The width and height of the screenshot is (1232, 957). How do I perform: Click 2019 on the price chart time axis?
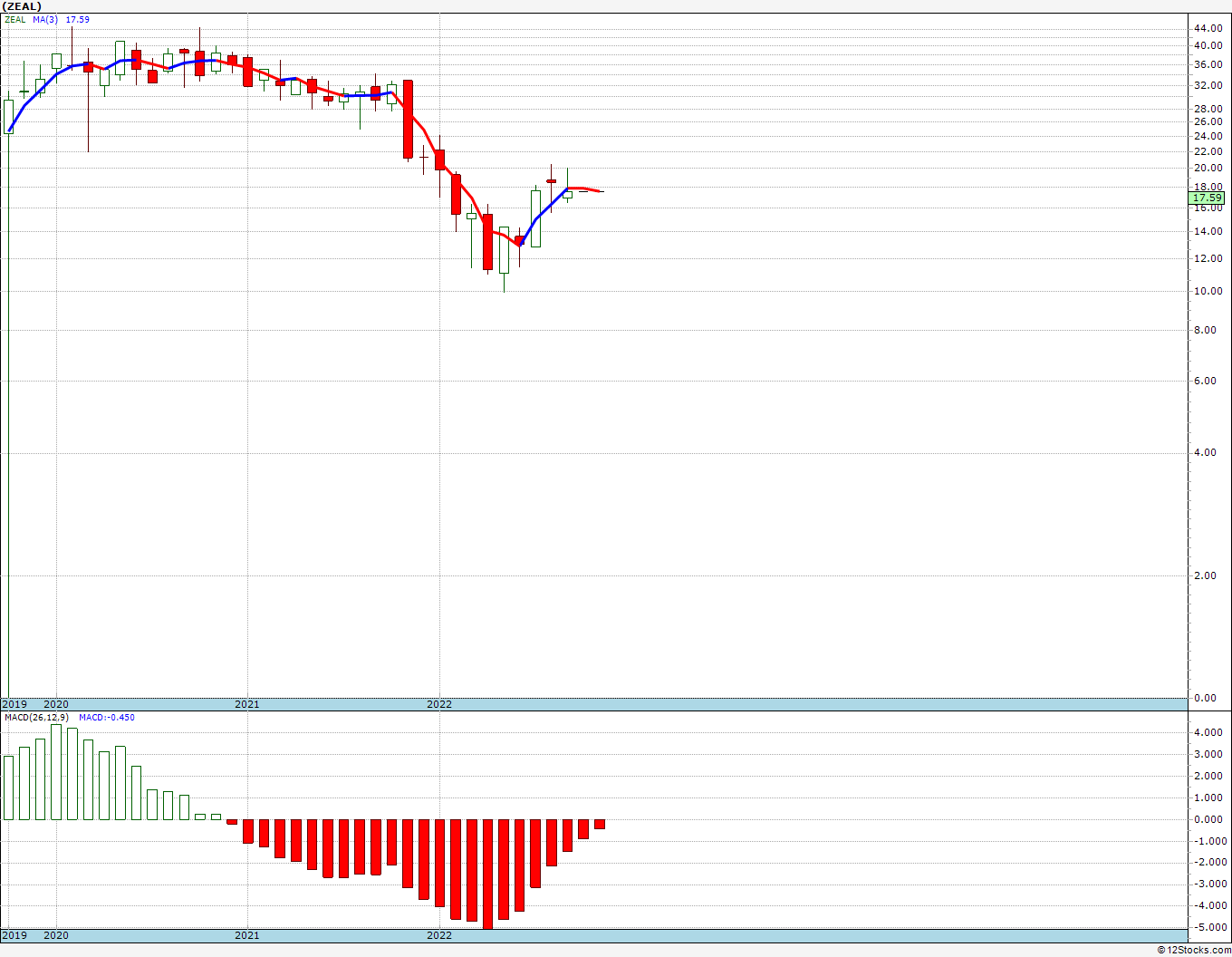coord(14,704)
